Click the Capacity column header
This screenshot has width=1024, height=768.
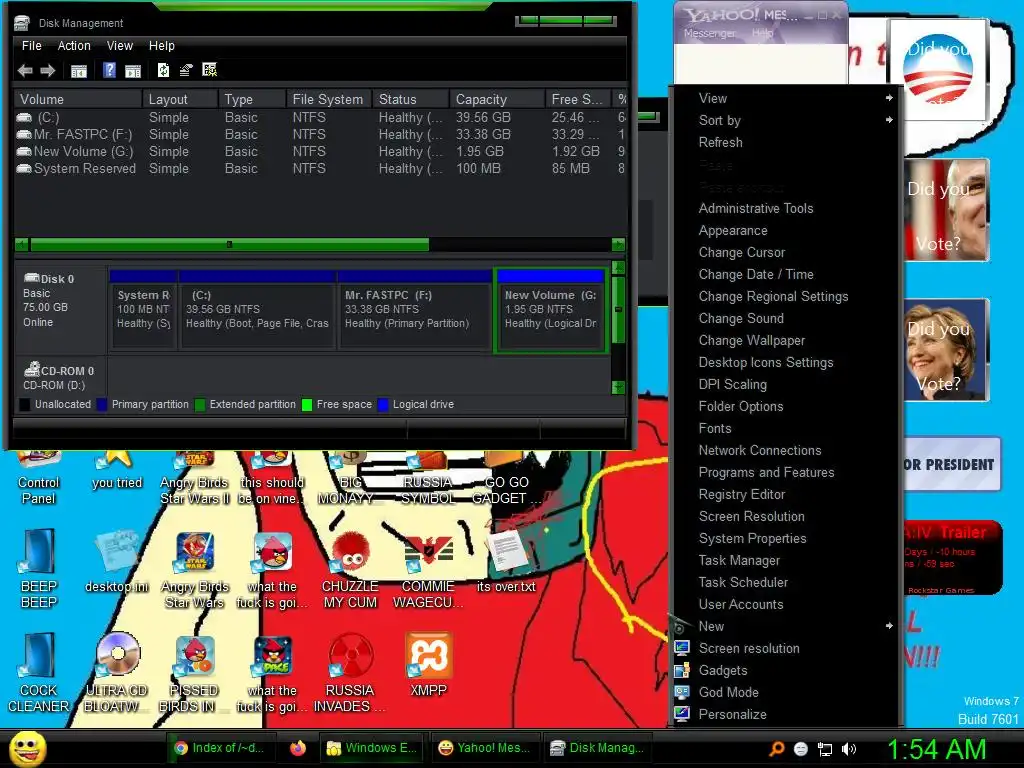497,99
